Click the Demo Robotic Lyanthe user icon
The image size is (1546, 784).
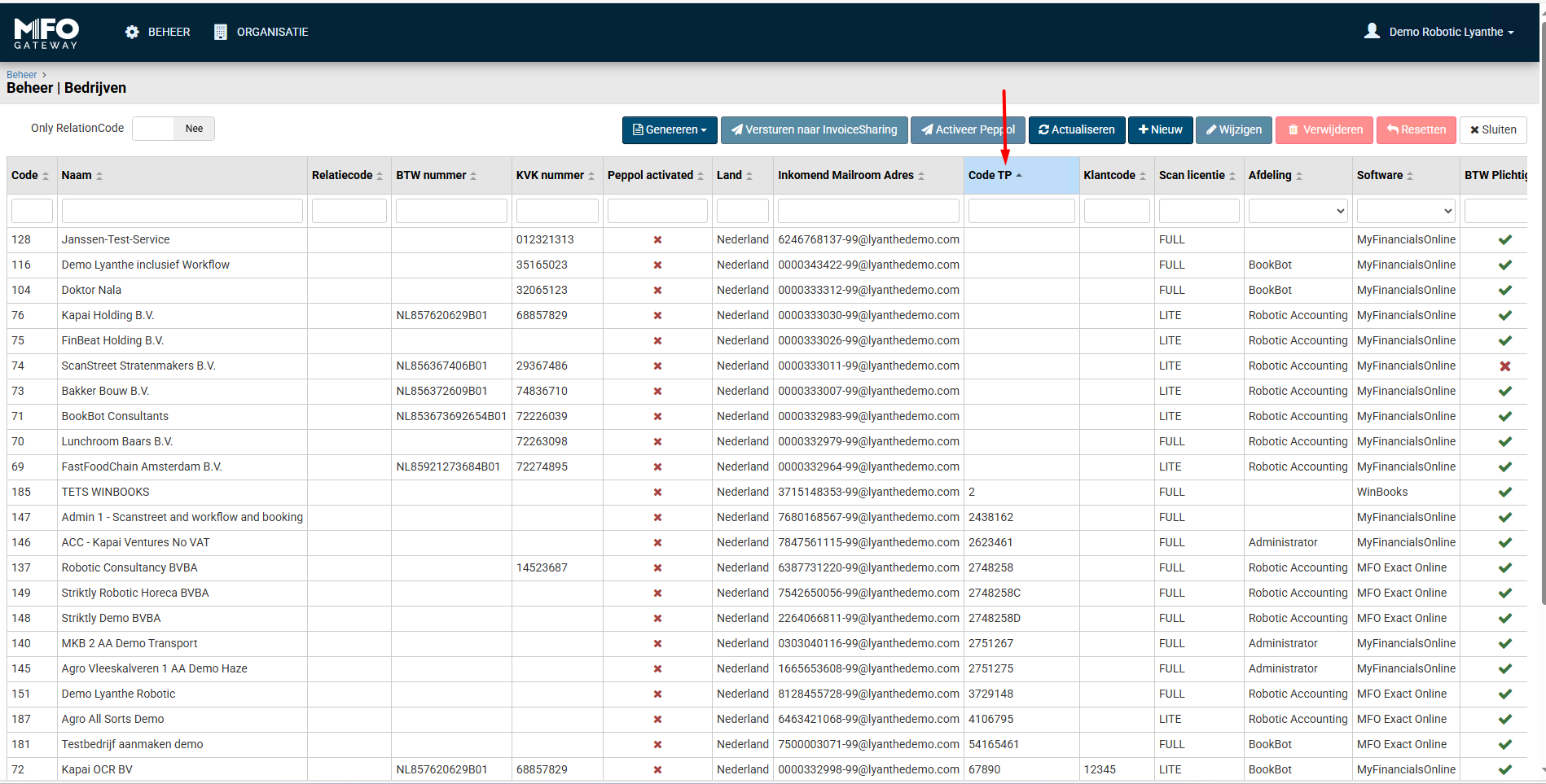(1372, 31)
